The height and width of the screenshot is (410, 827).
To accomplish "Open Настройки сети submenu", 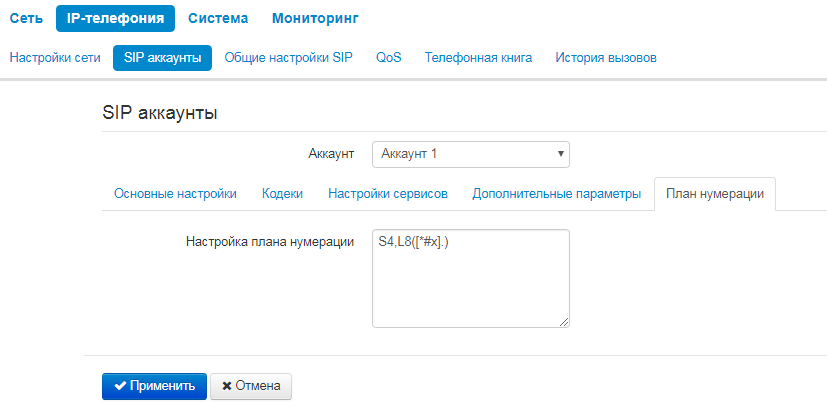I will pos(55,58).
